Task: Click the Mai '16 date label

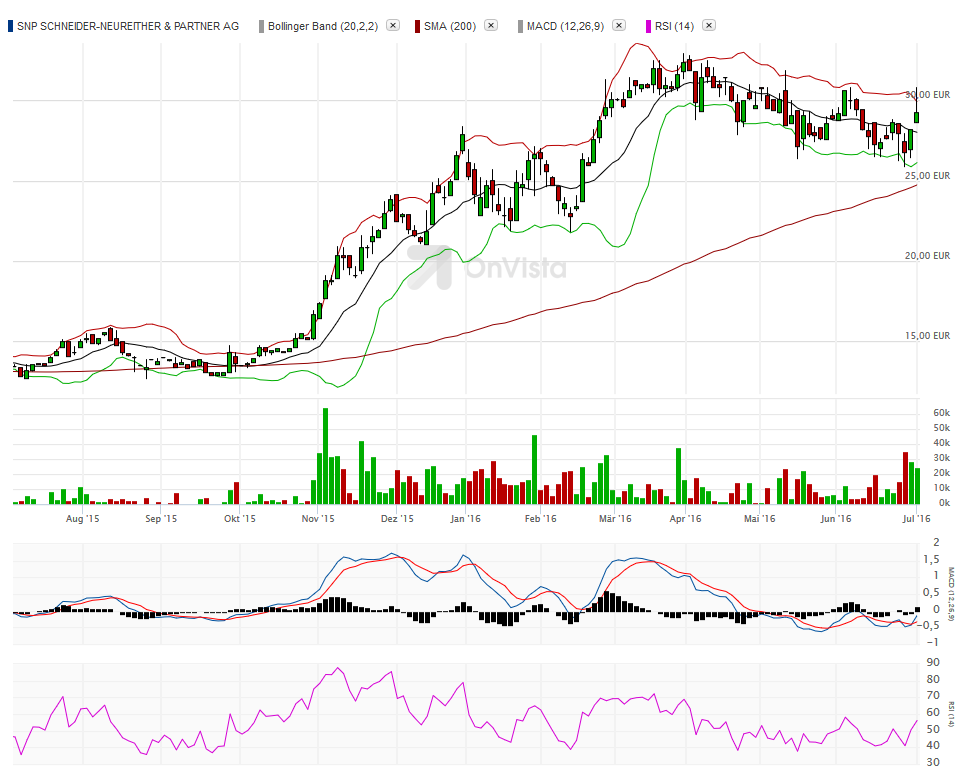Action: click(760, 519)
